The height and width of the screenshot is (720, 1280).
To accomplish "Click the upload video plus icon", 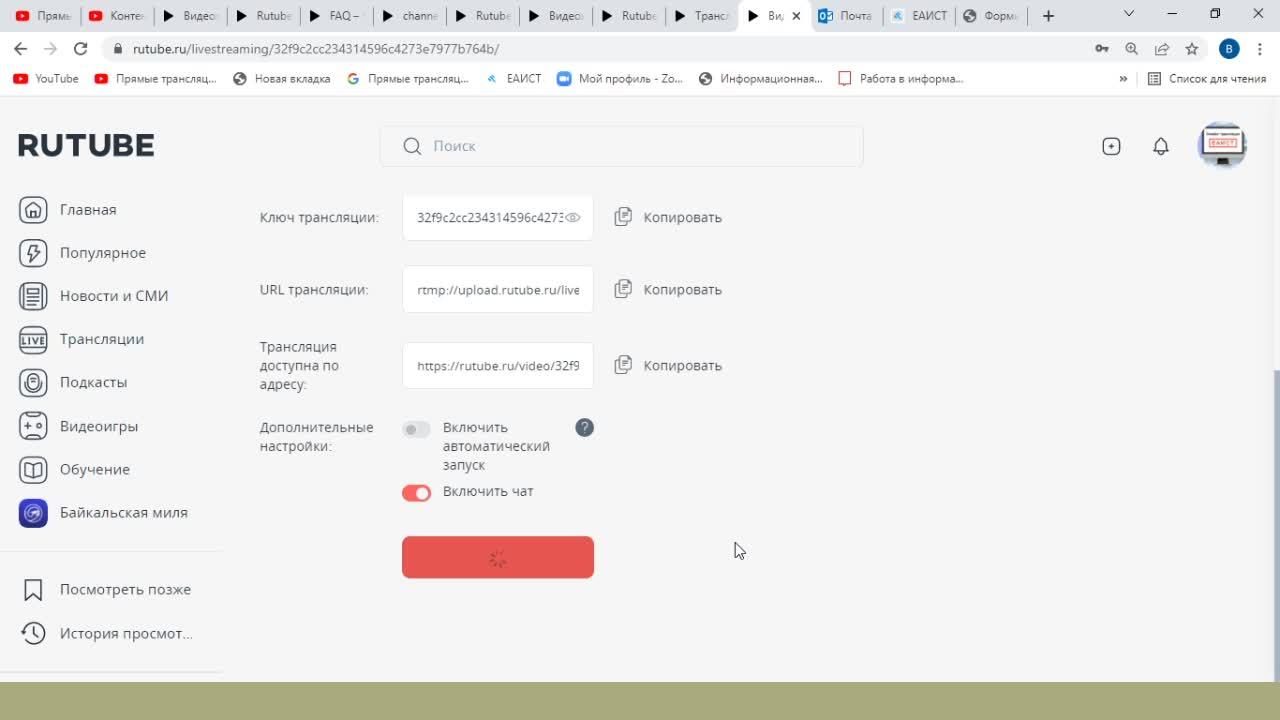I will 1111,146.
